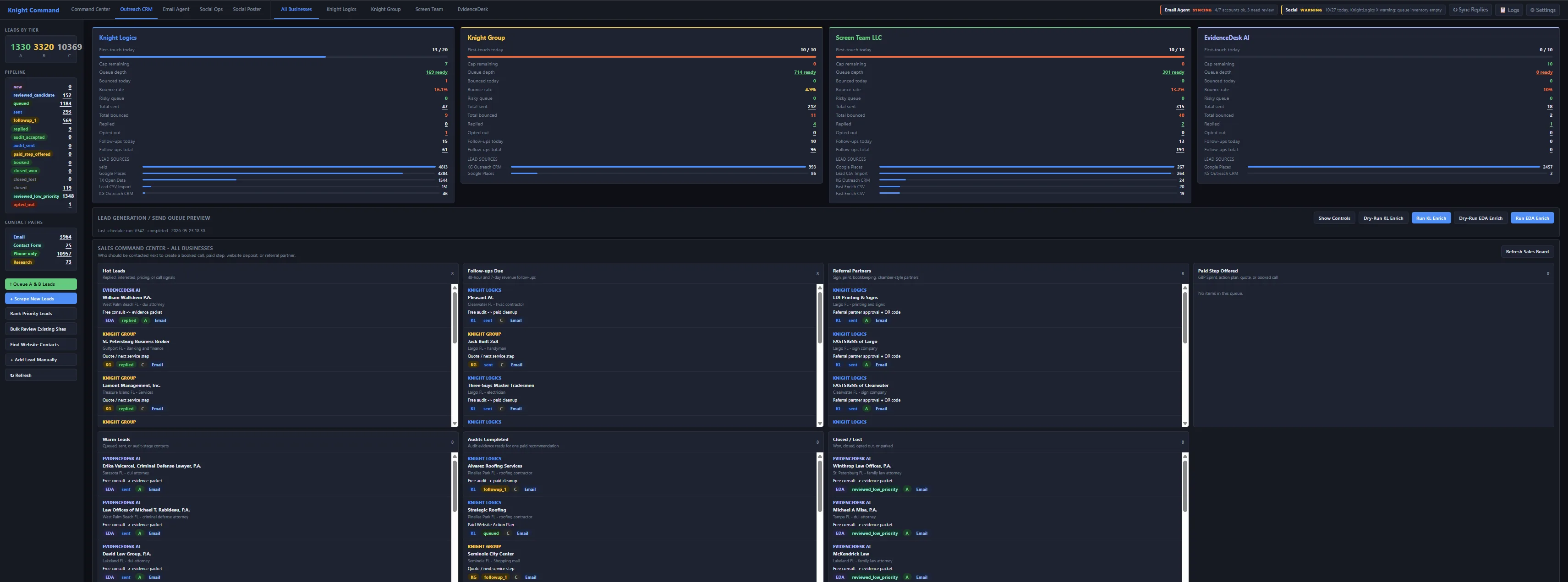Click the Knight Command logo title

[33, 11]
